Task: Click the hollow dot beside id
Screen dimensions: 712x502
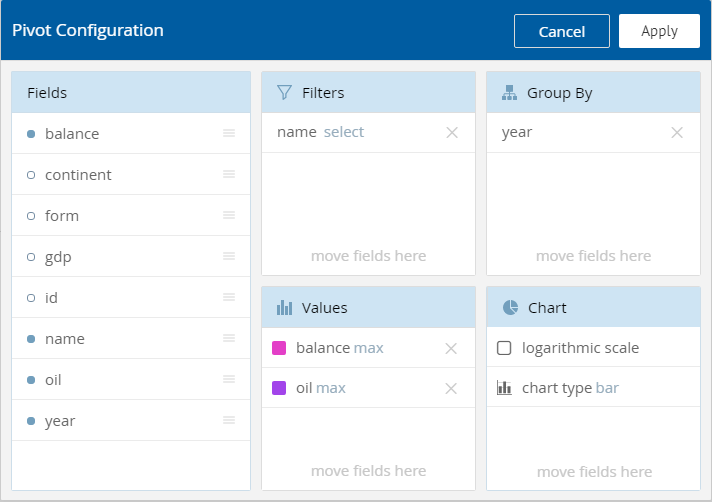Action: [x=31, y=298]
